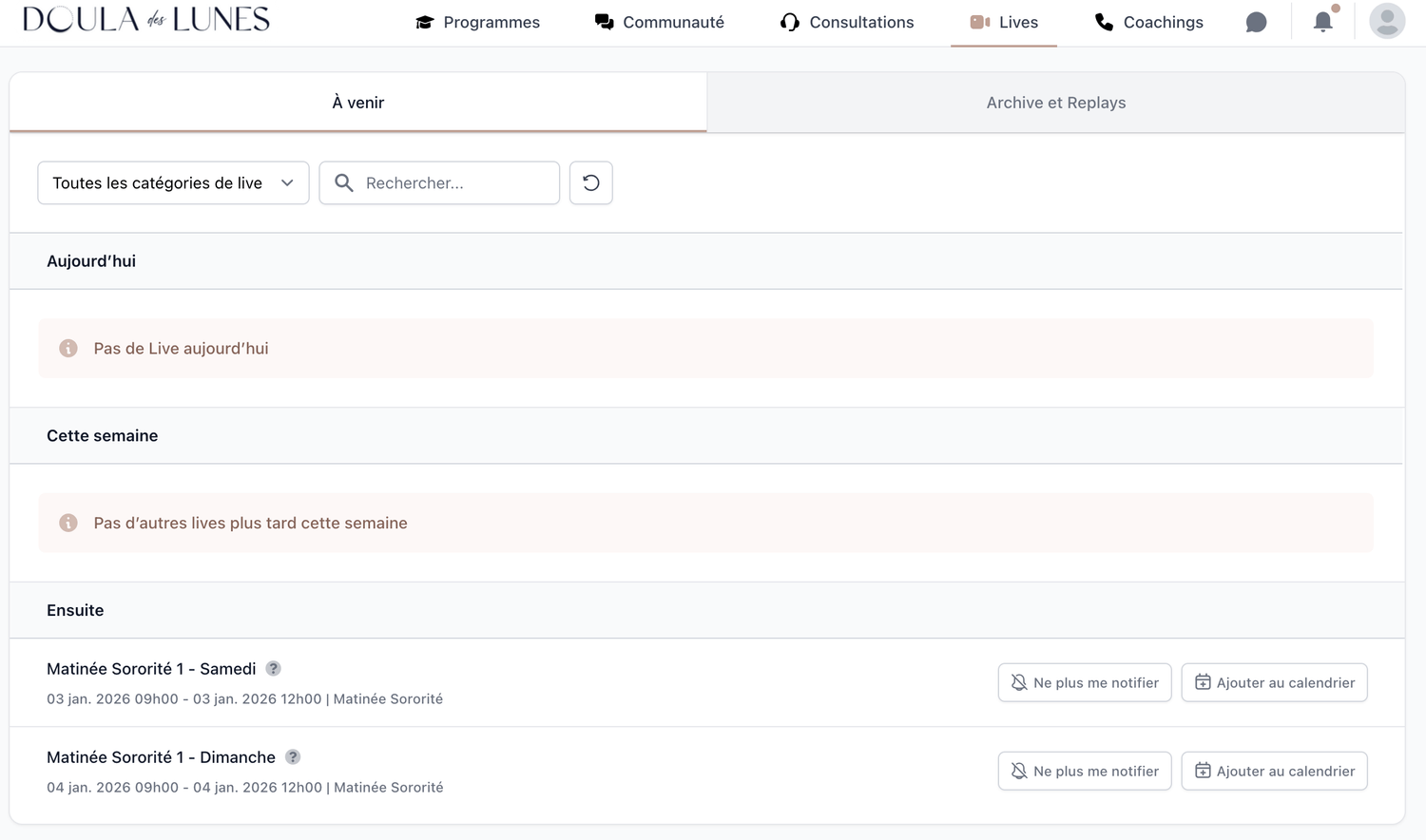Expand the live categories dropdown

point(173,182)
